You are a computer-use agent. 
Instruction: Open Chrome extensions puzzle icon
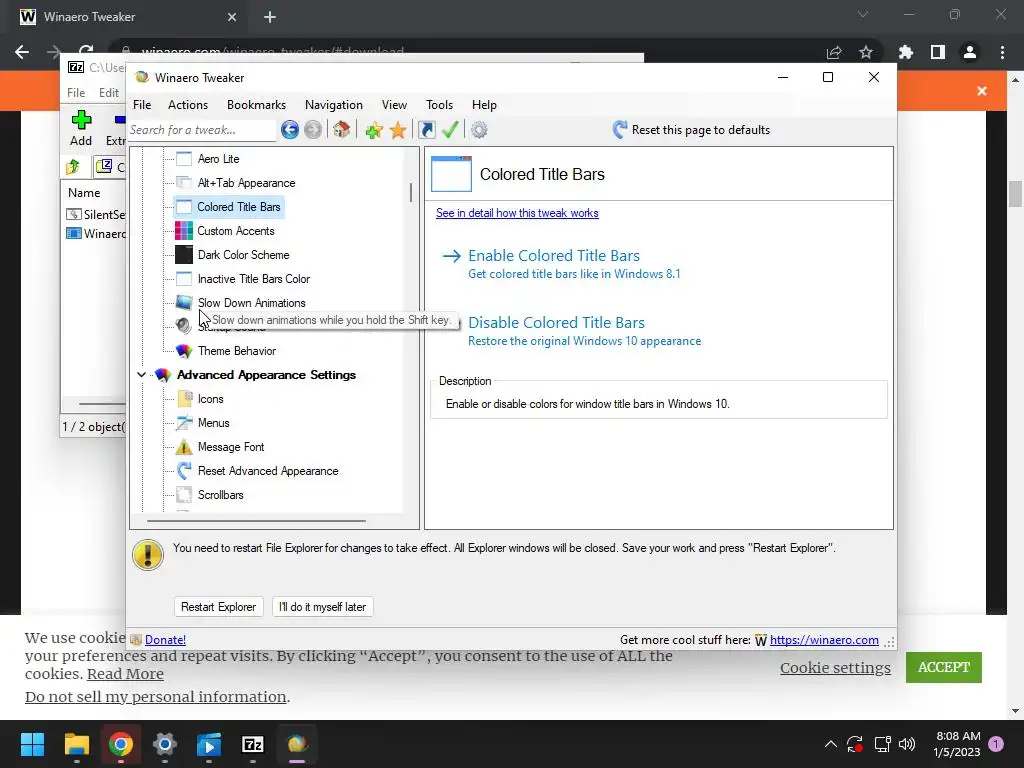click(906, 52)
